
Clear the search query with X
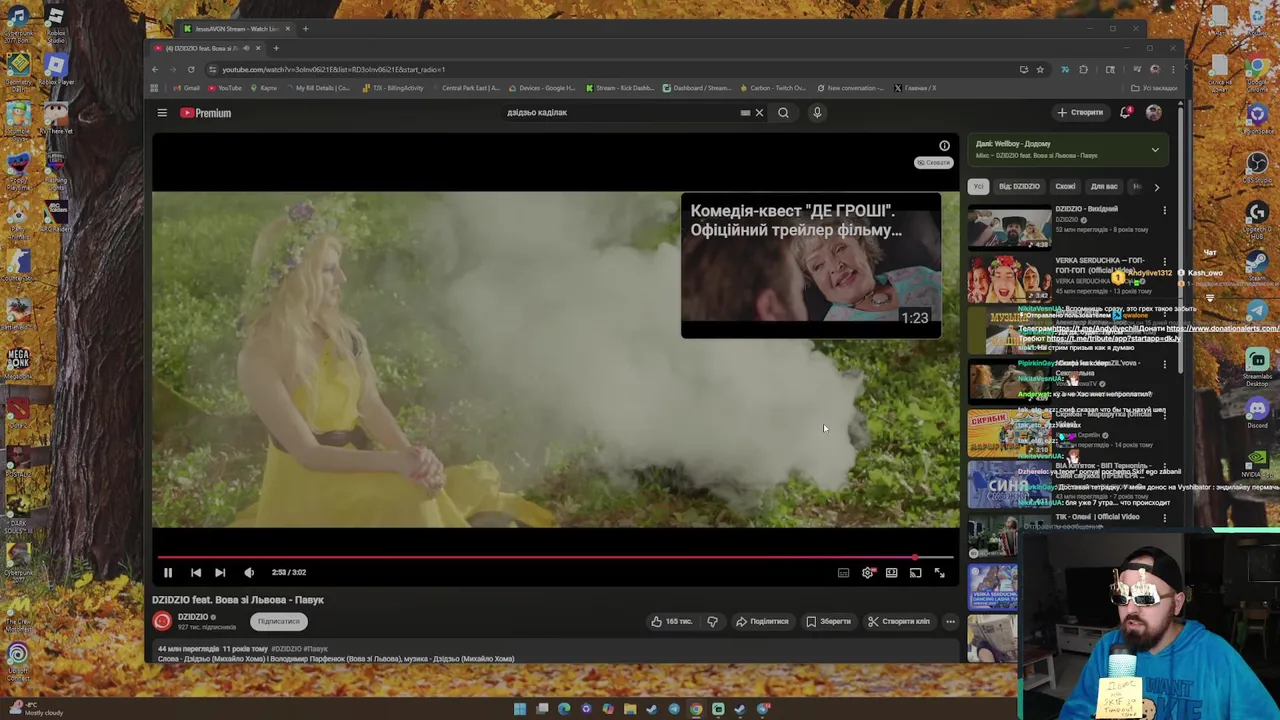pos(759,113)
